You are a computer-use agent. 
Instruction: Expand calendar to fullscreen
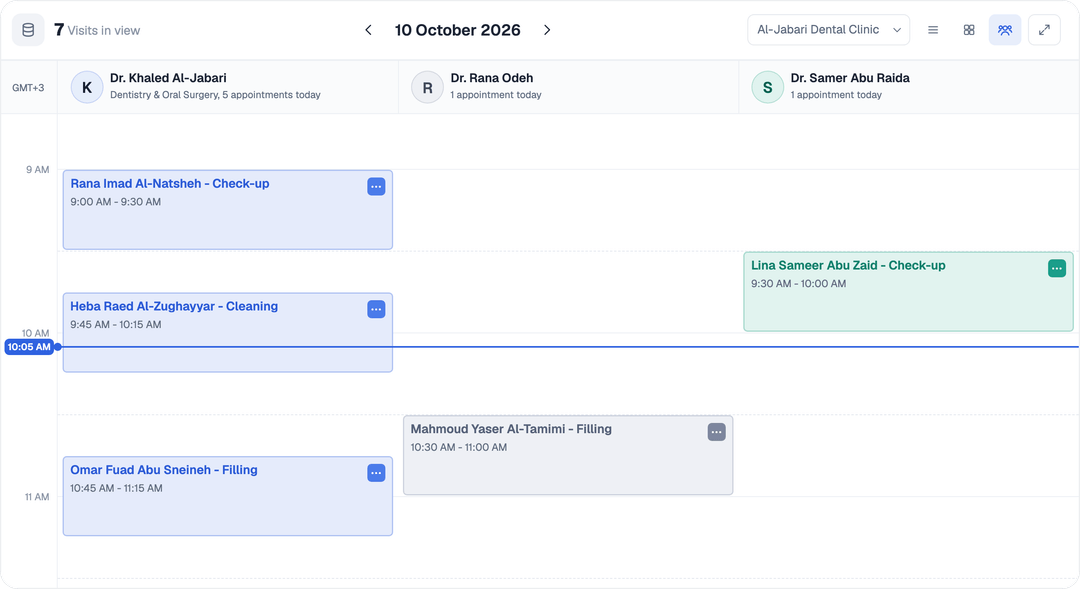coord(1044,30)
